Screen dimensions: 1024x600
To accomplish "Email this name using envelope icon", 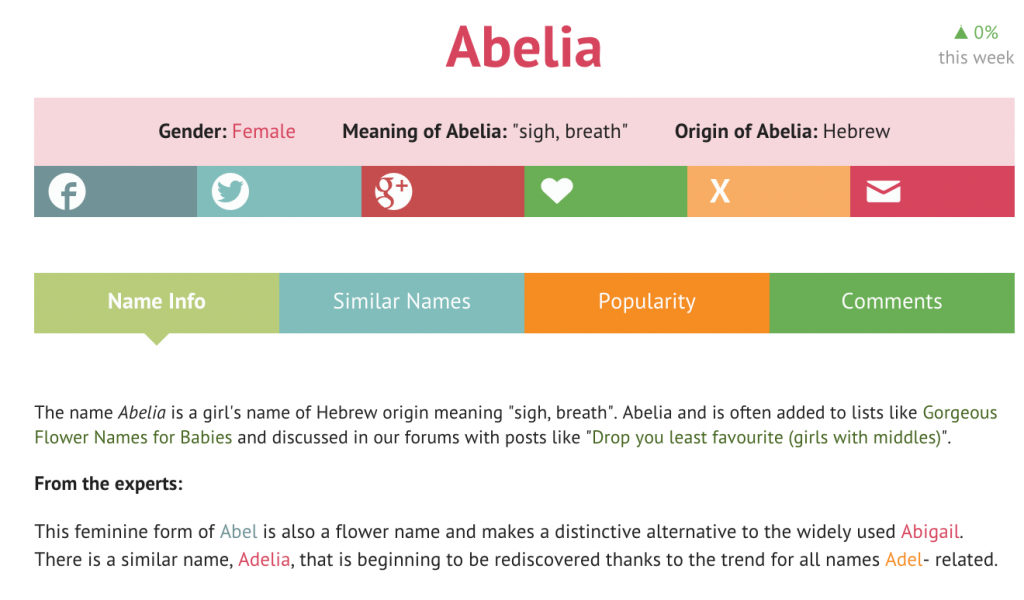I will [883, 191].
